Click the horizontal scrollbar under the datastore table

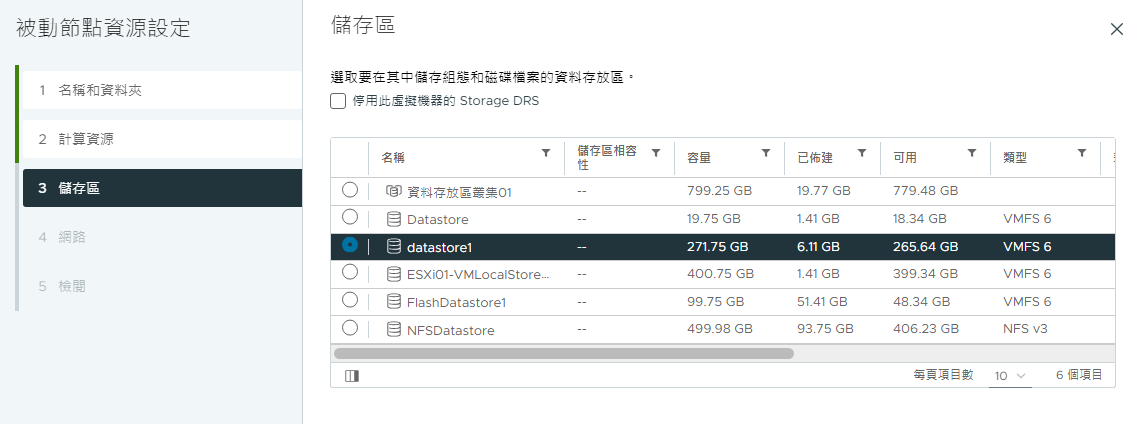[x=563, y=354]
